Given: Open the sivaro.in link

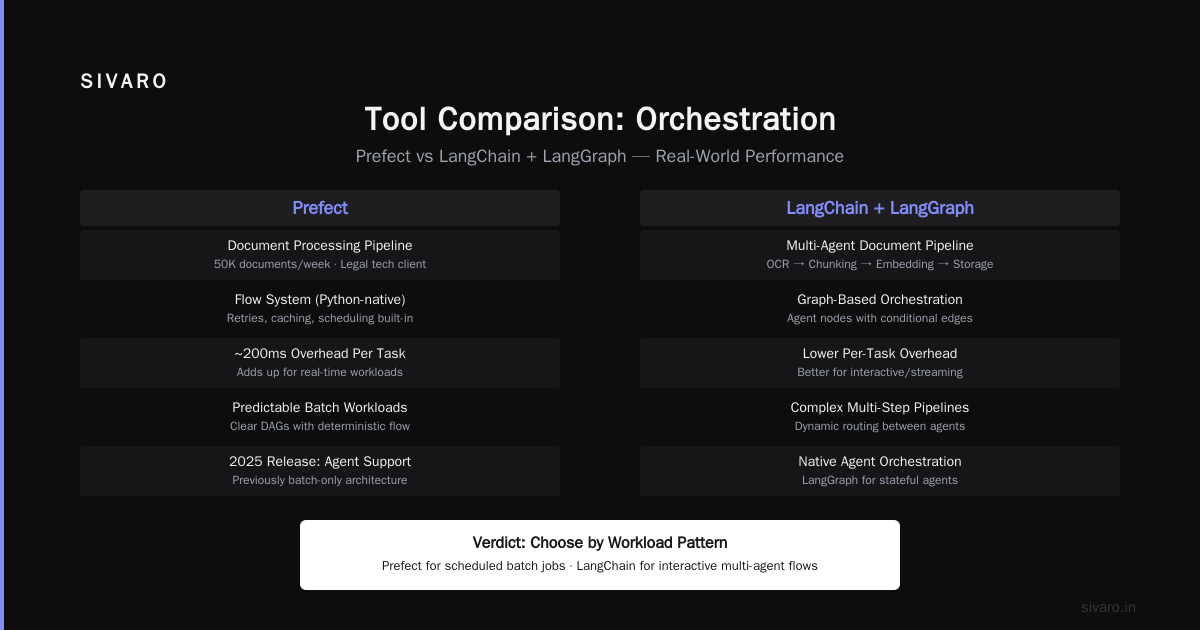Looking at the screenshot, I should [x=1108, y=607].
